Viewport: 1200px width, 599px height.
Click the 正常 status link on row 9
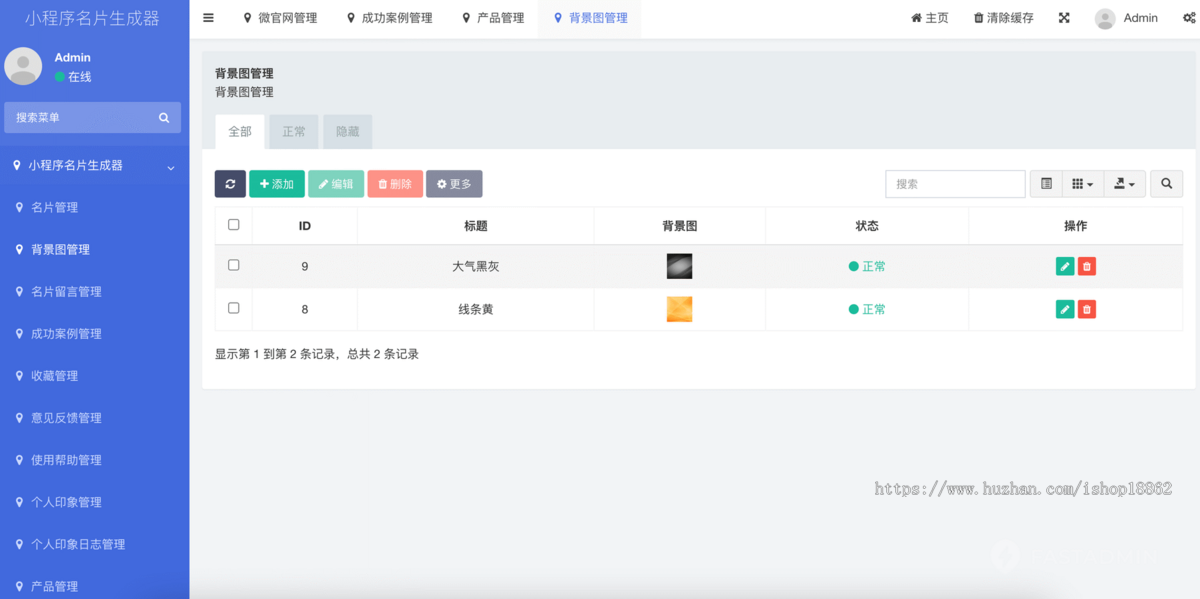coord(867,266)
